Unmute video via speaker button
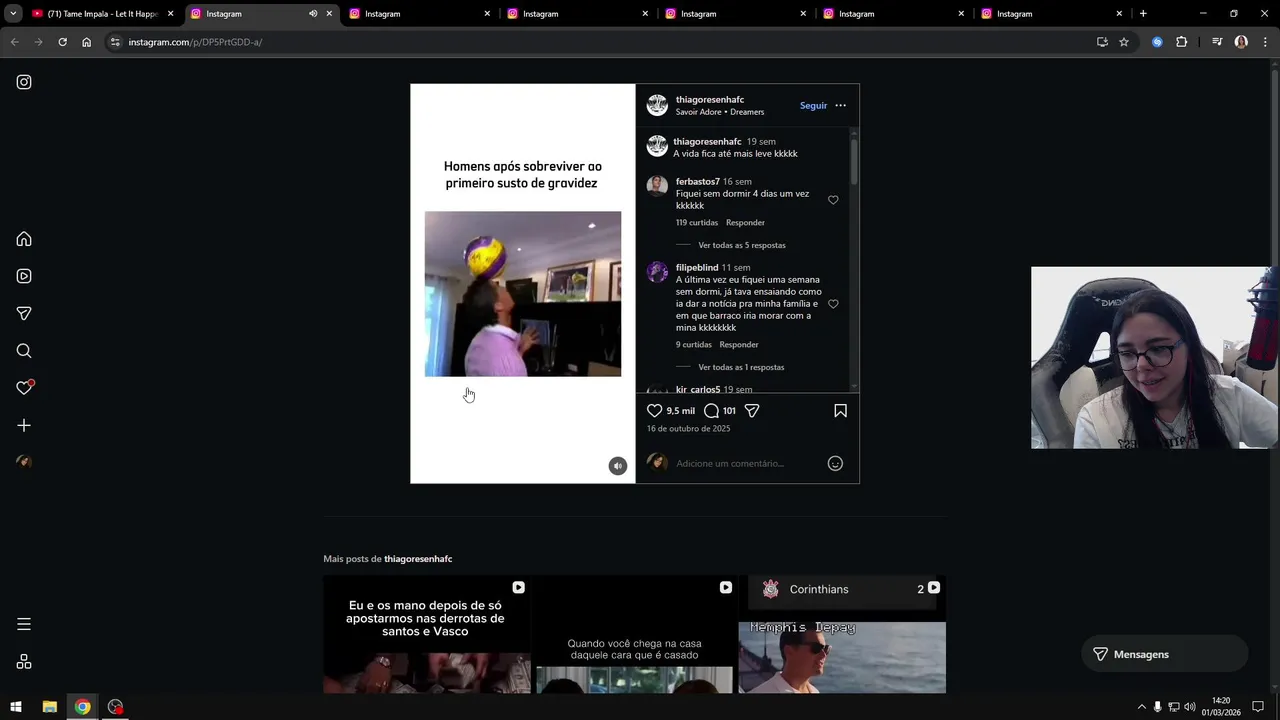The image size is (1280, 720). (618, 466)
